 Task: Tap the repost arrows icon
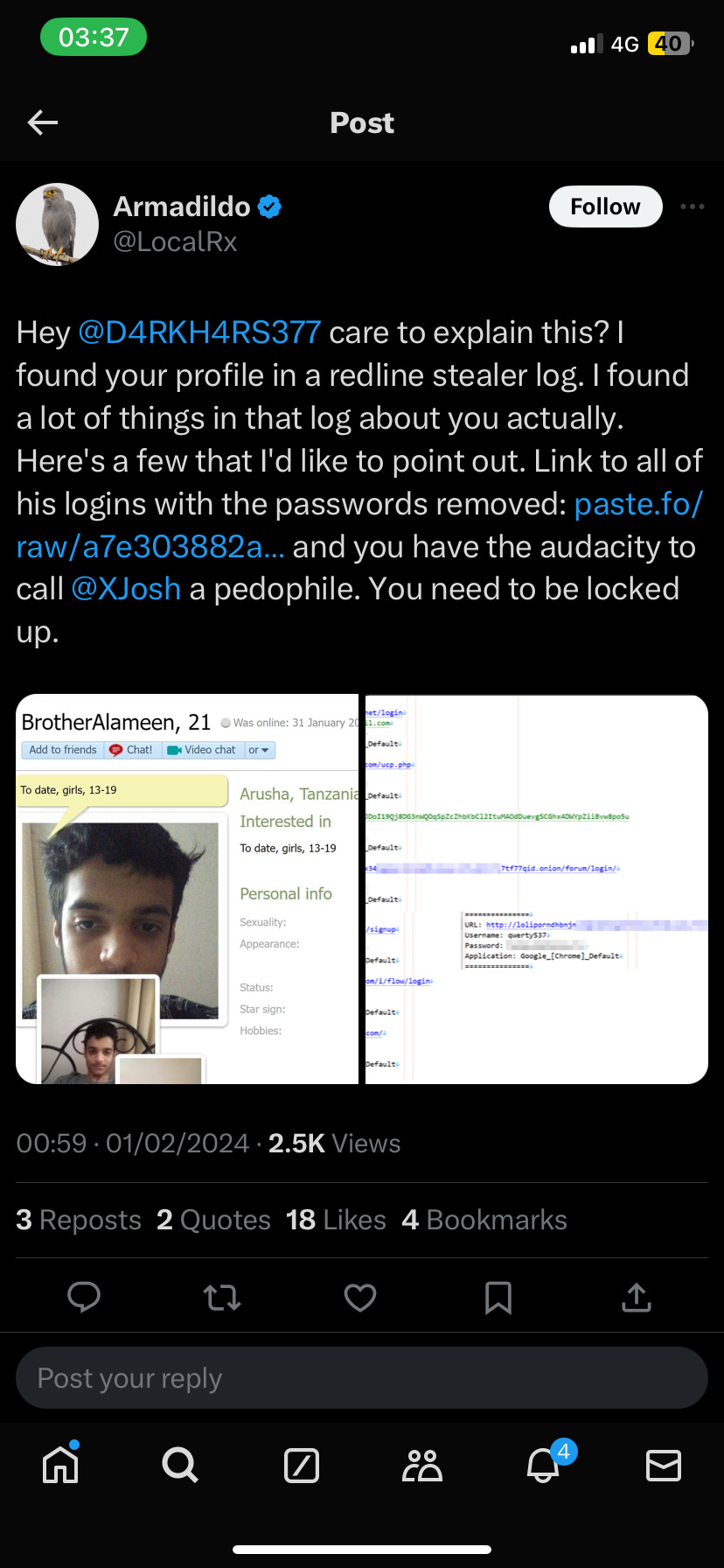222,1297
